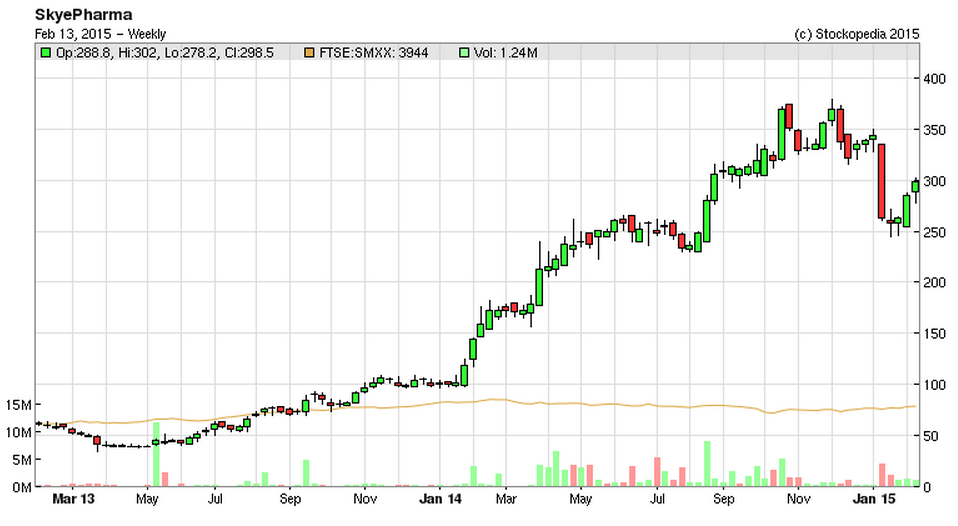Click the 5M volume axis label
This screenshot has width=958, height=526.
point(21,460)
